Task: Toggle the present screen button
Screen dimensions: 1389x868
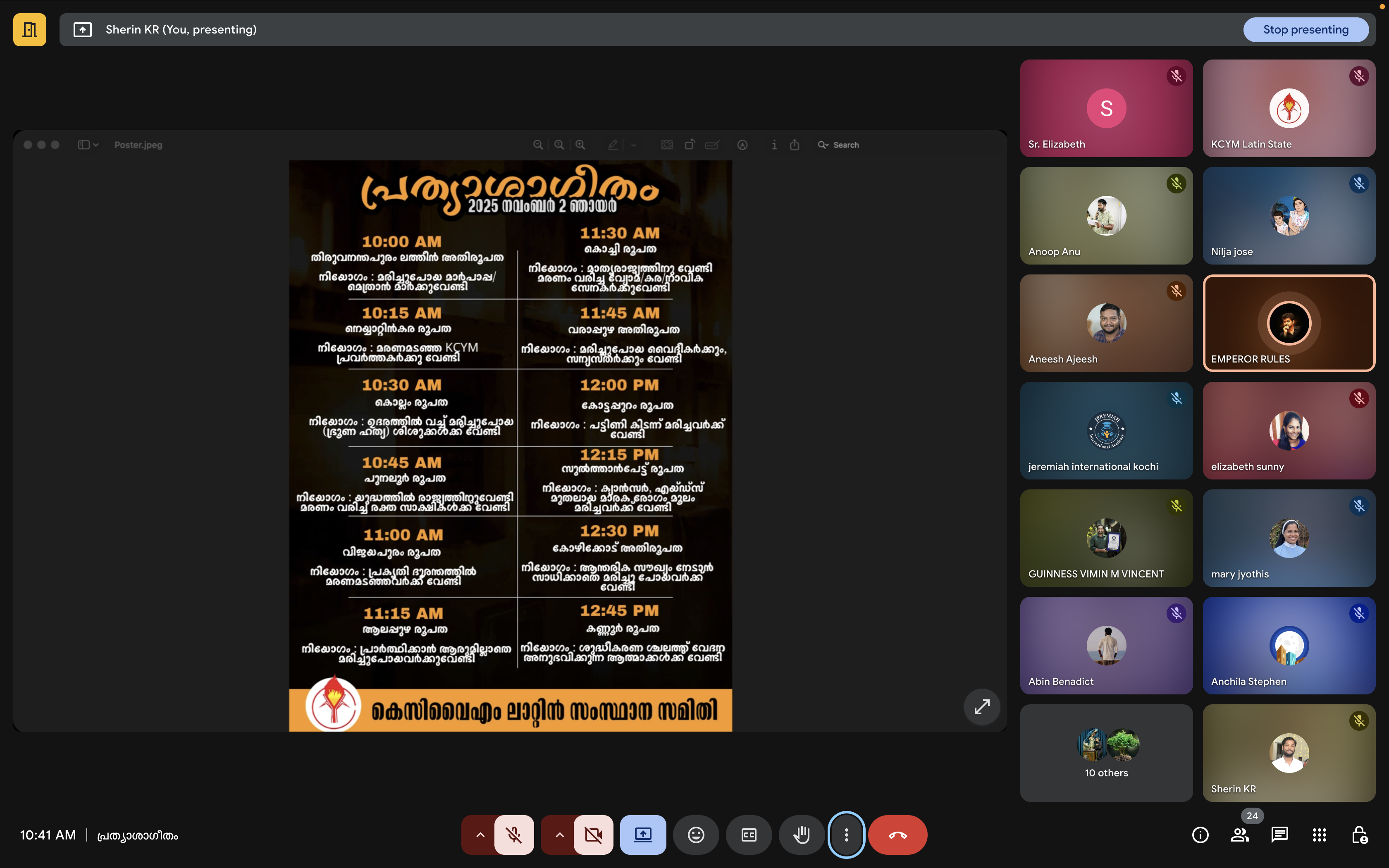Action: coord(643,835)
